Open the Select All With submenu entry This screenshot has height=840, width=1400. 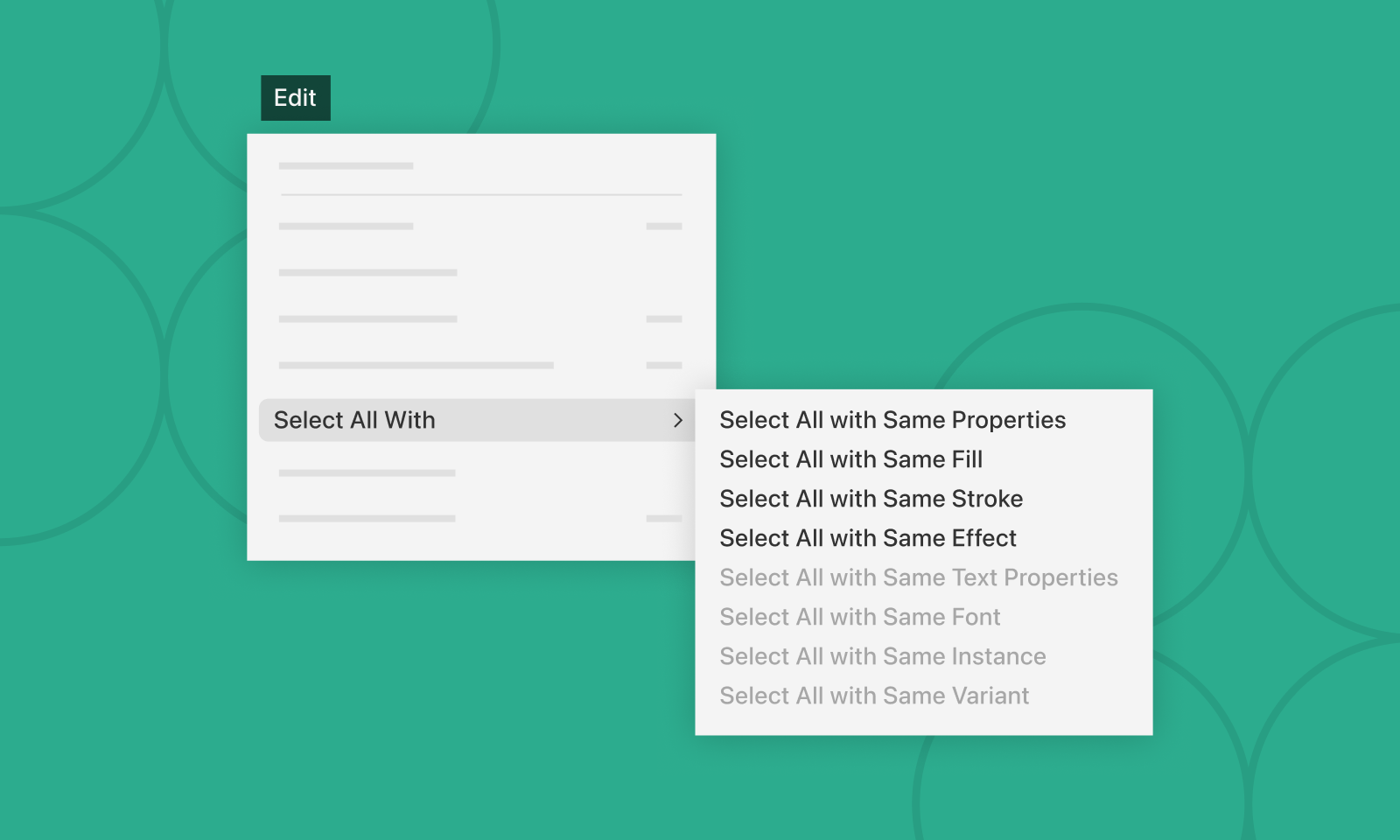(478, 420)
